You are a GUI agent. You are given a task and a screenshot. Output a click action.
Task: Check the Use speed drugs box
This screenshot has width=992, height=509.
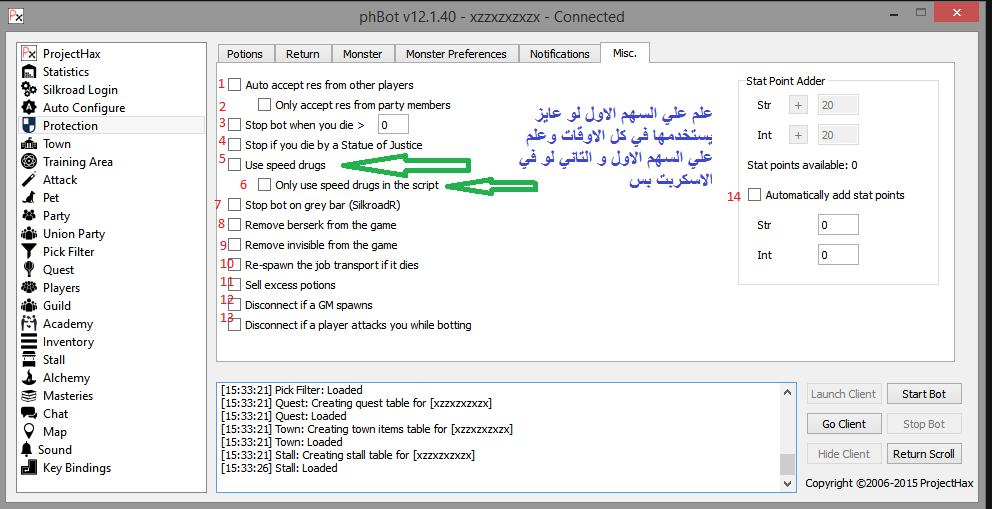point(235,165)
